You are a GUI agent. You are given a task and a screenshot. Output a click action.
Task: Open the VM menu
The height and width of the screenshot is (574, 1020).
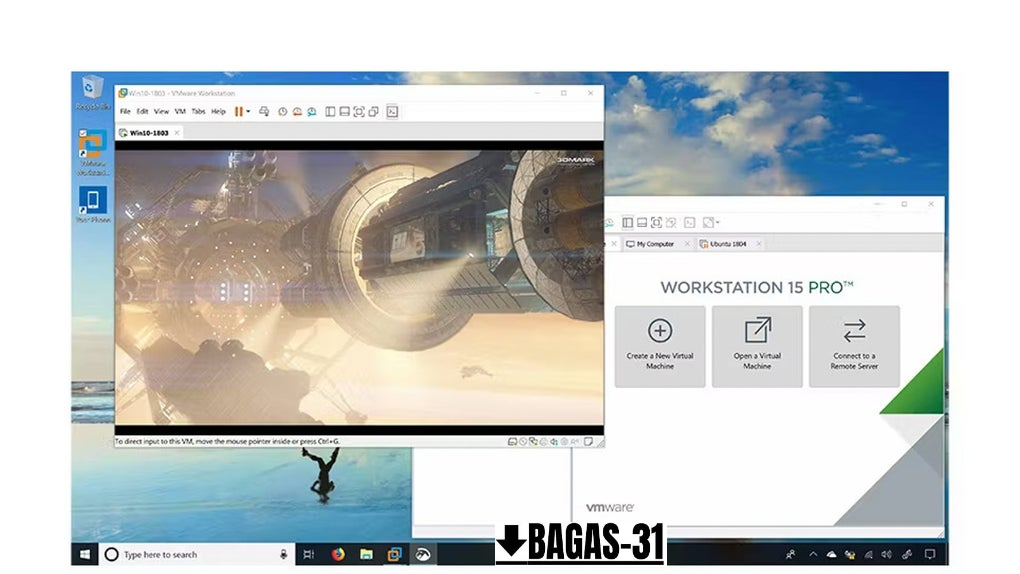coord(180,111)
